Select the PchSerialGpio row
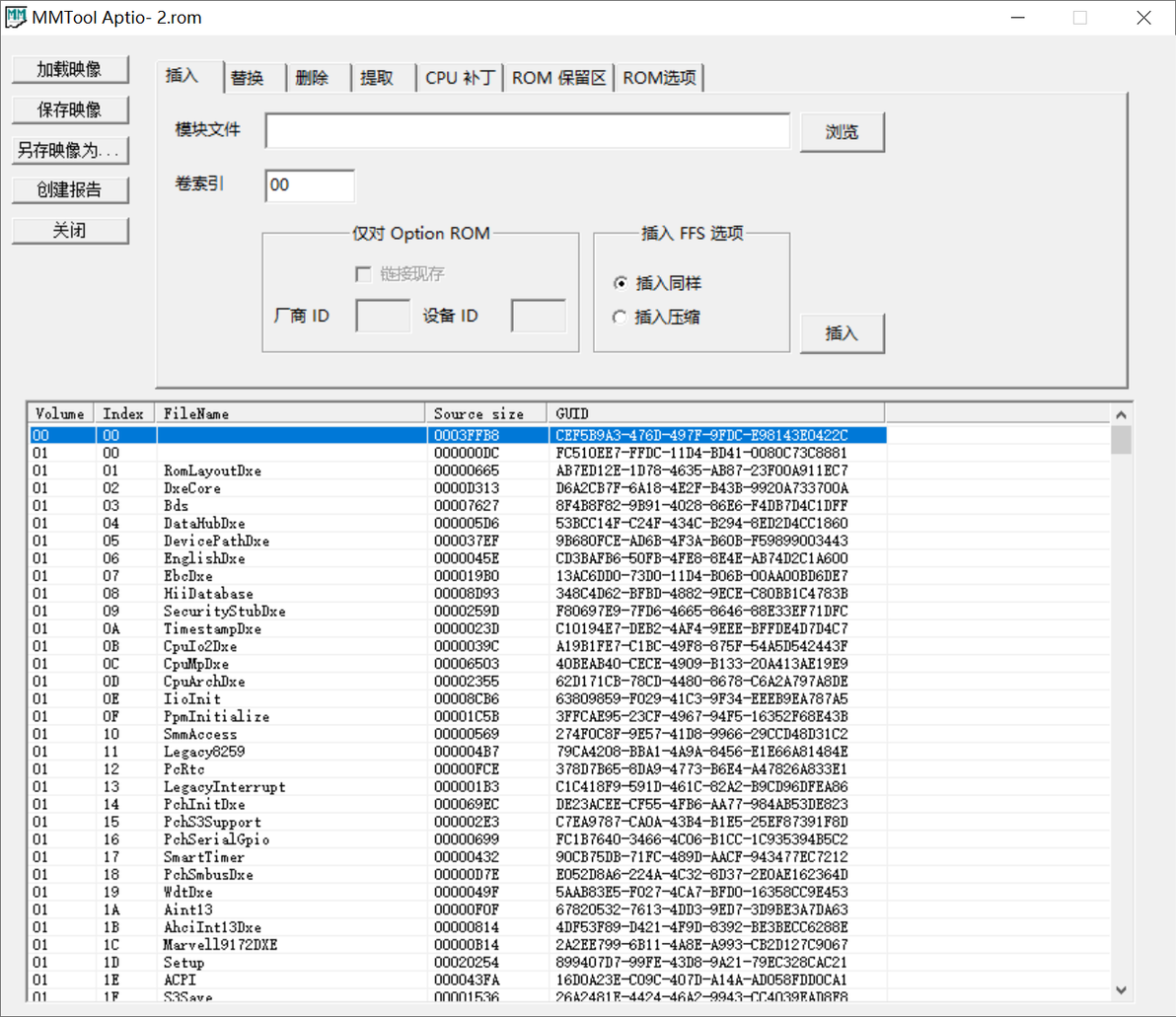This screenshot has height=1017, width=1176. [x=458, y=839]
